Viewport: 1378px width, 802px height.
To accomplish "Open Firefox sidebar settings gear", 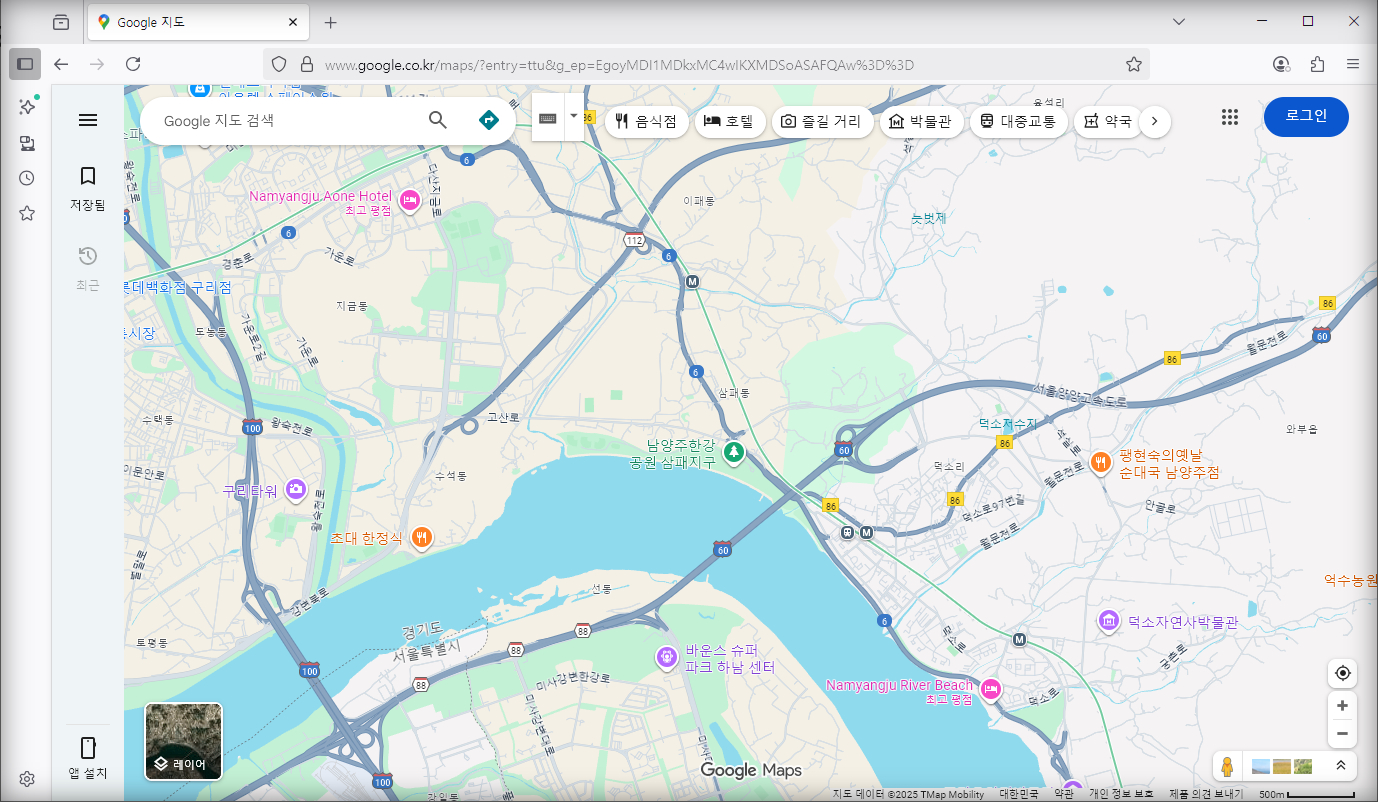I will tap(27, 779).
